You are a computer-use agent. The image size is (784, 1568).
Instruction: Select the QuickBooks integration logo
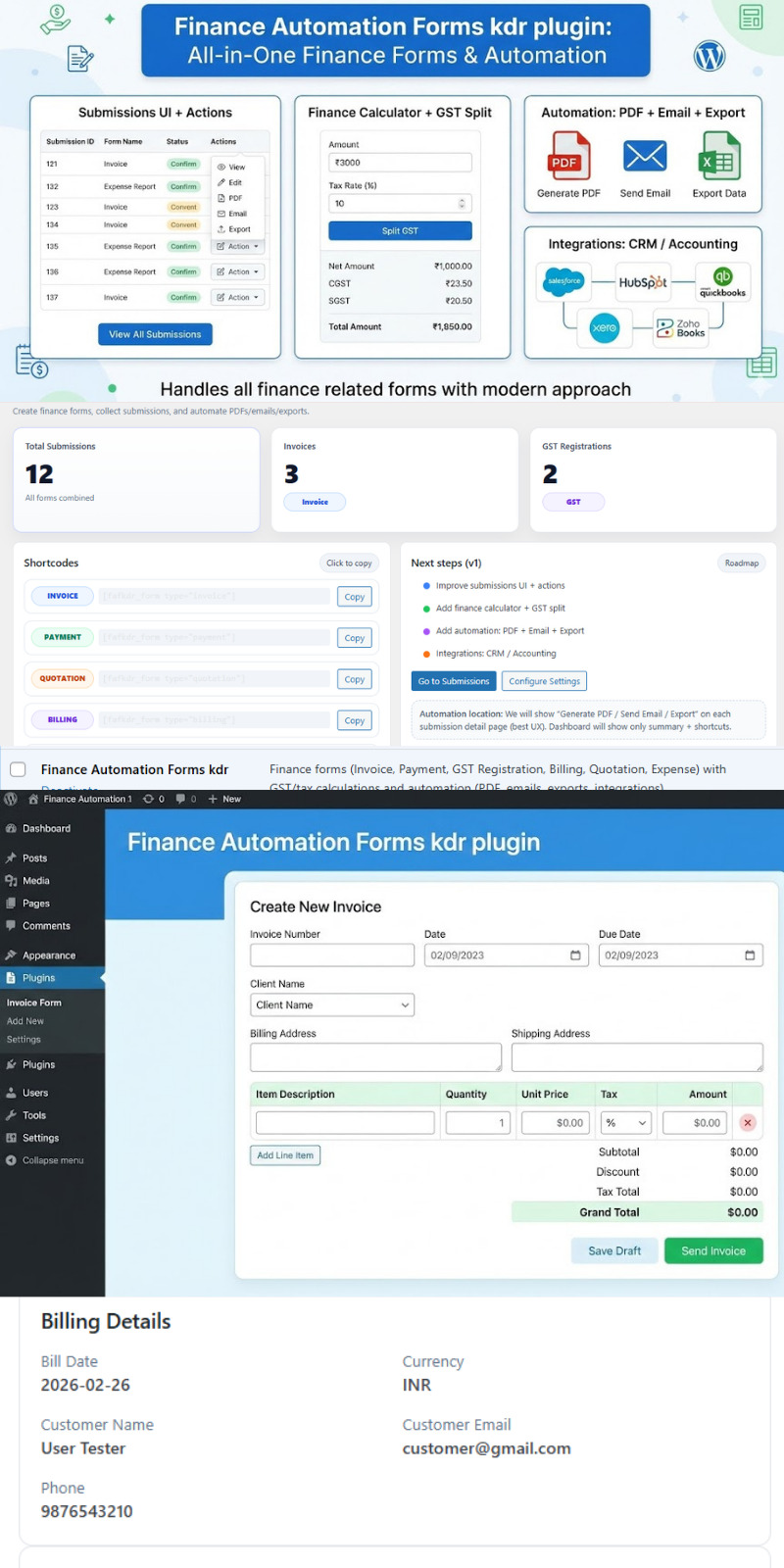[x=723, y=281]
